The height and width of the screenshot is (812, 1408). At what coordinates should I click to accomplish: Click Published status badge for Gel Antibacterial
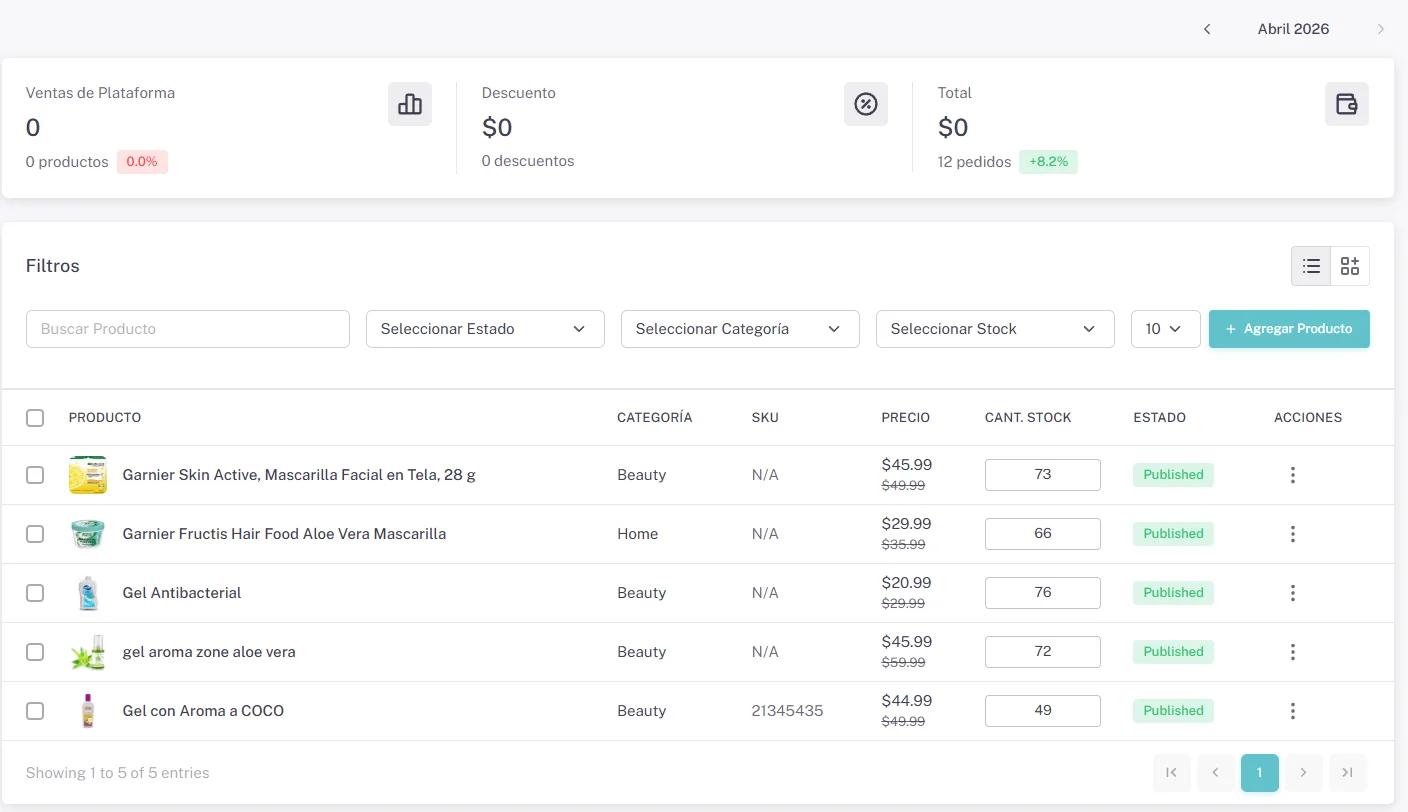click(1173, 593)
